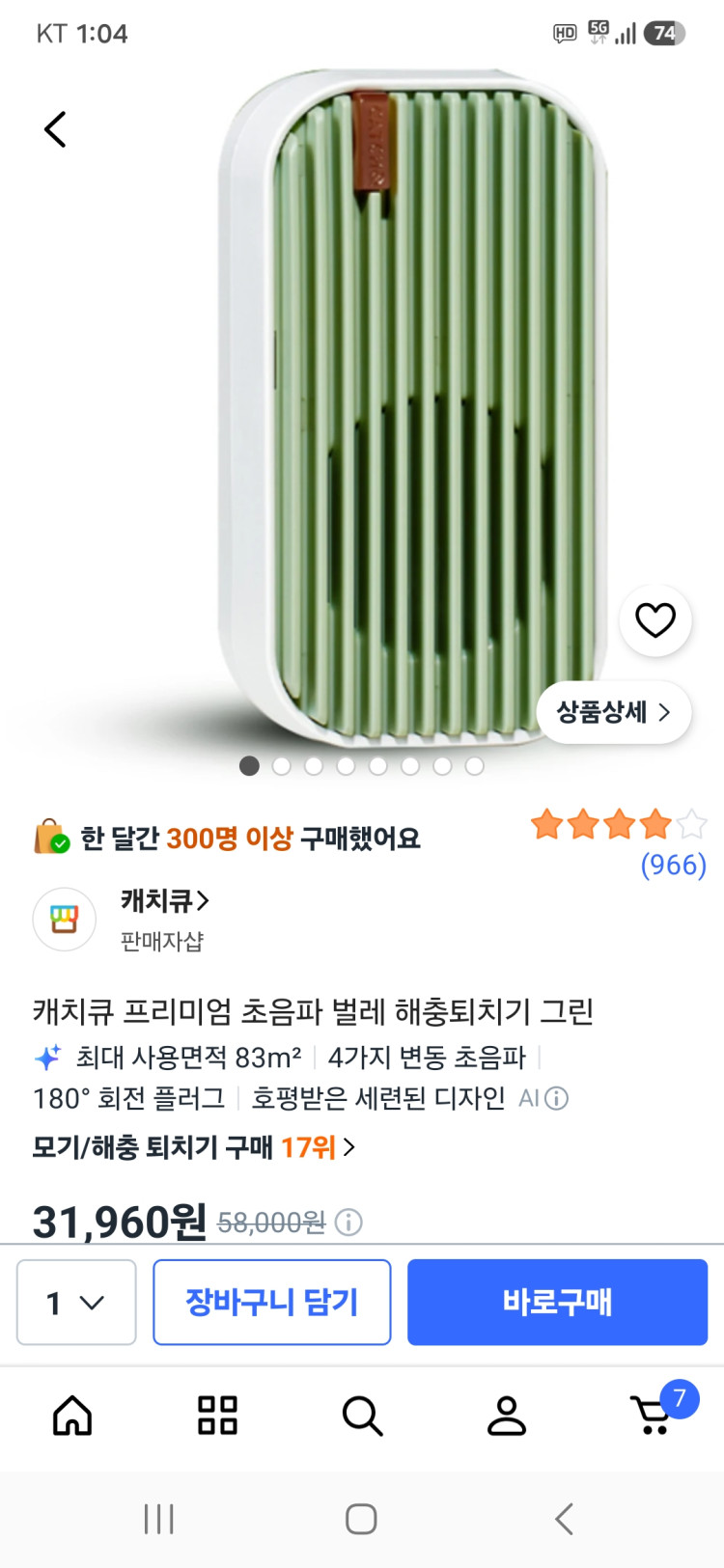Open the (966) reviews count
The image size is (724, 1568).
[674, 865]
